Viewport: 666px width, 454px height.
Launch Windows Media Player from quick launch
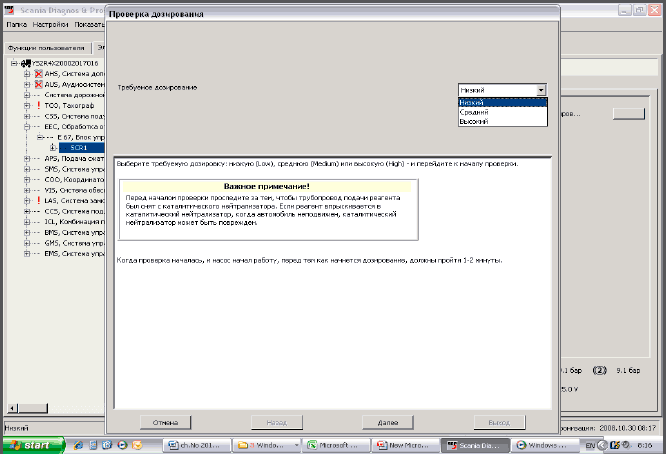pos(122,445)
